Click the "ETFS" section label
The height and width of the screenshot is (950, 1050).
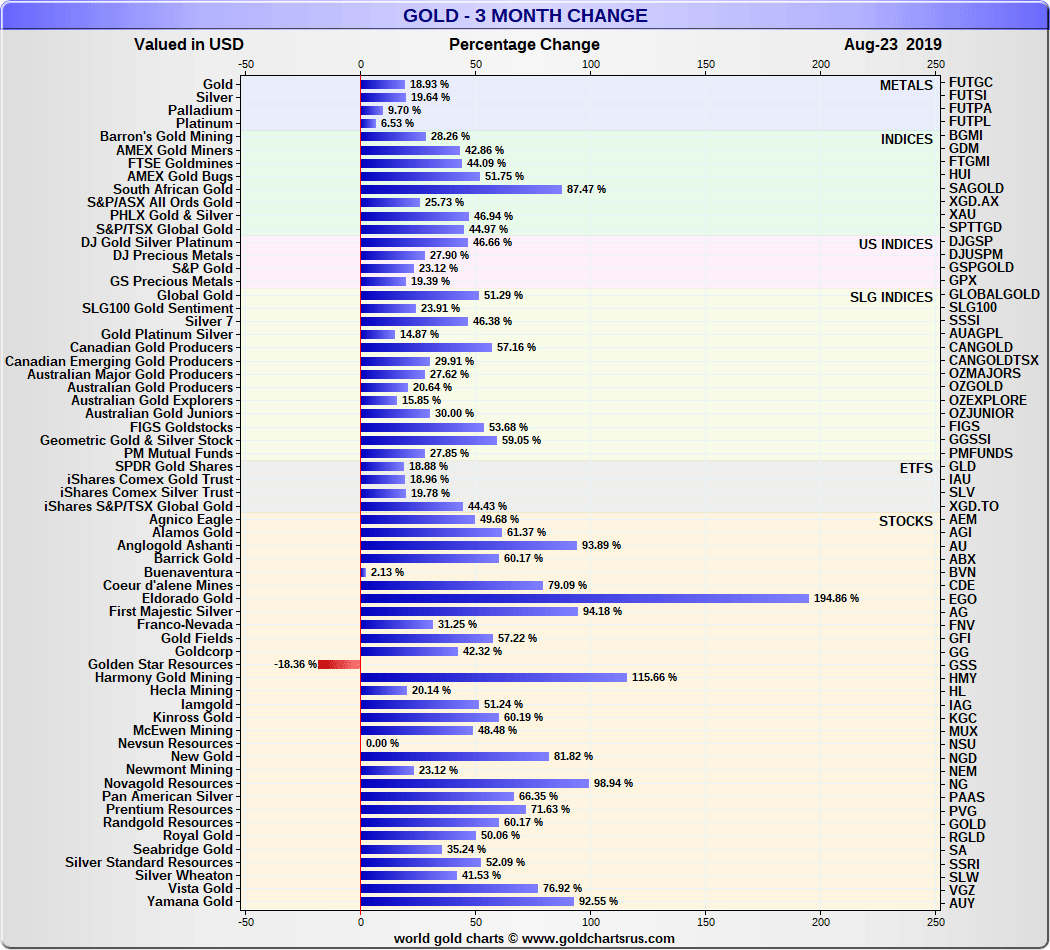point(916,468)
